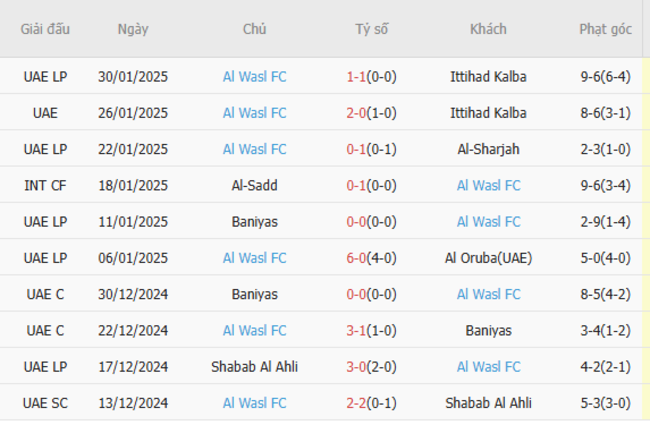Click the Tỷ số column header
The image size is (650, 425).
[x=371, y=29]
